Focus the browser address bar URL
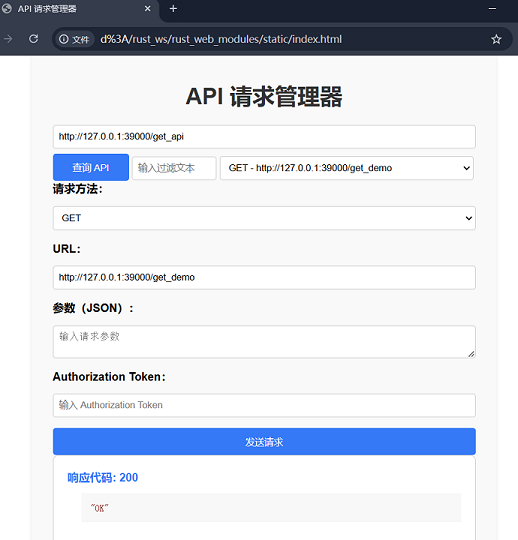Screen dimensions: 518x540 point(221,39)
